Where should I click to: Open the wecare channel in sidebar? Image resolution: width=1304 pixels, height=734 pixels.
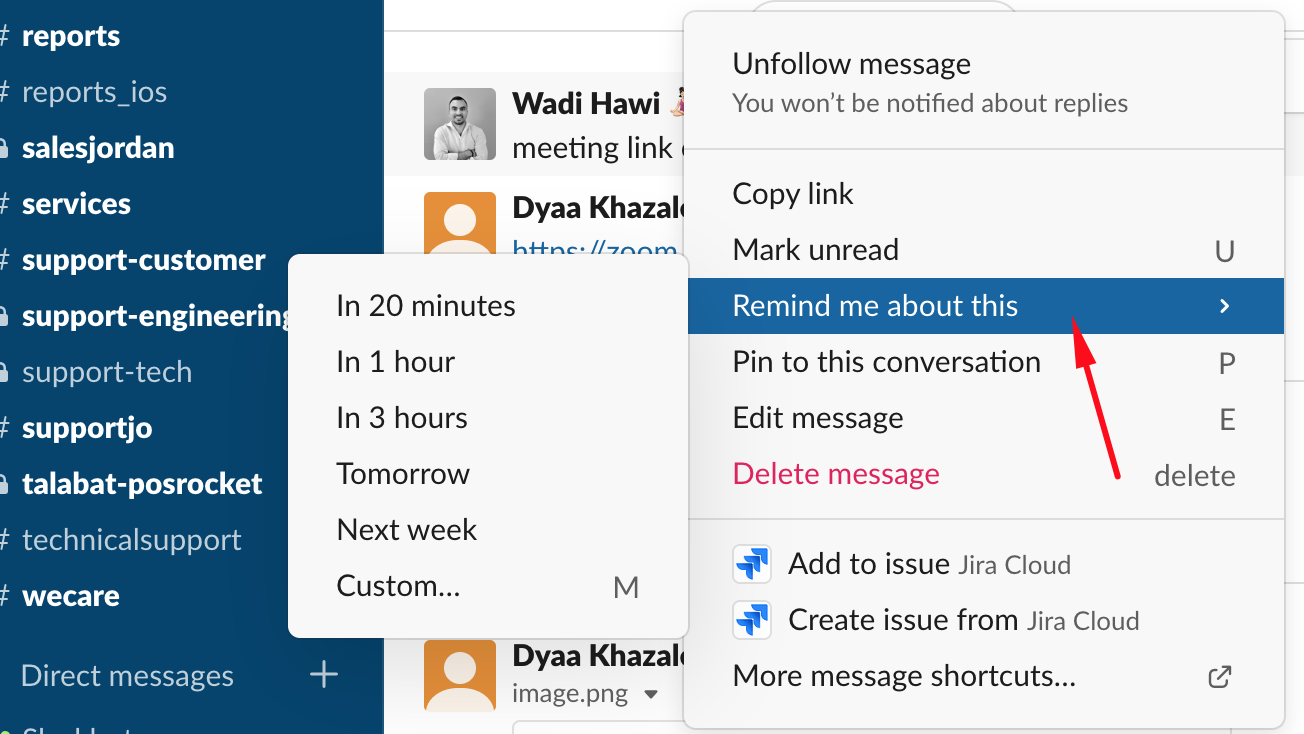[x=70, y=596]
